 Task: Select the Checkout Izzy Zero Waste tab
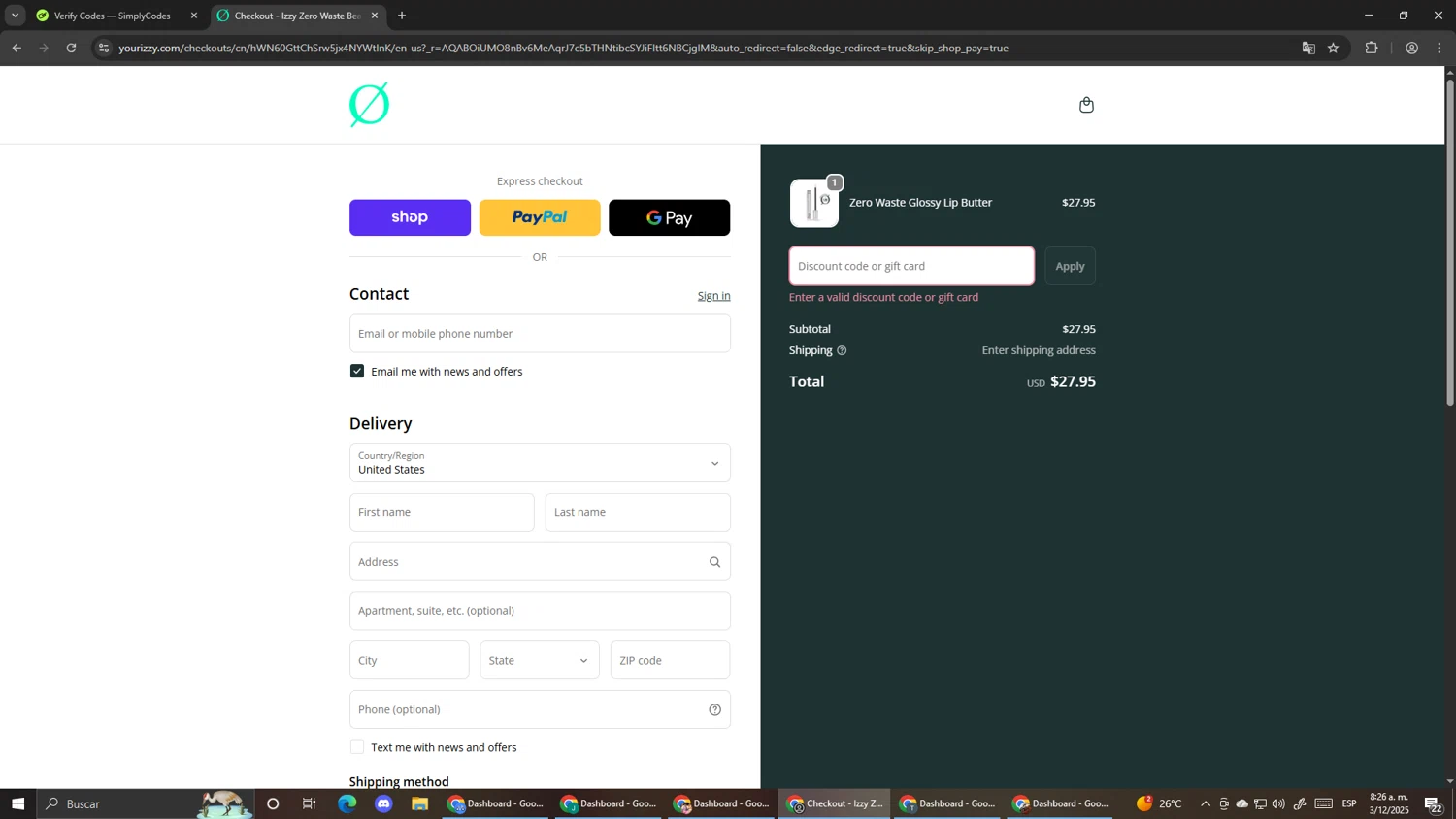tap(296, 16)
